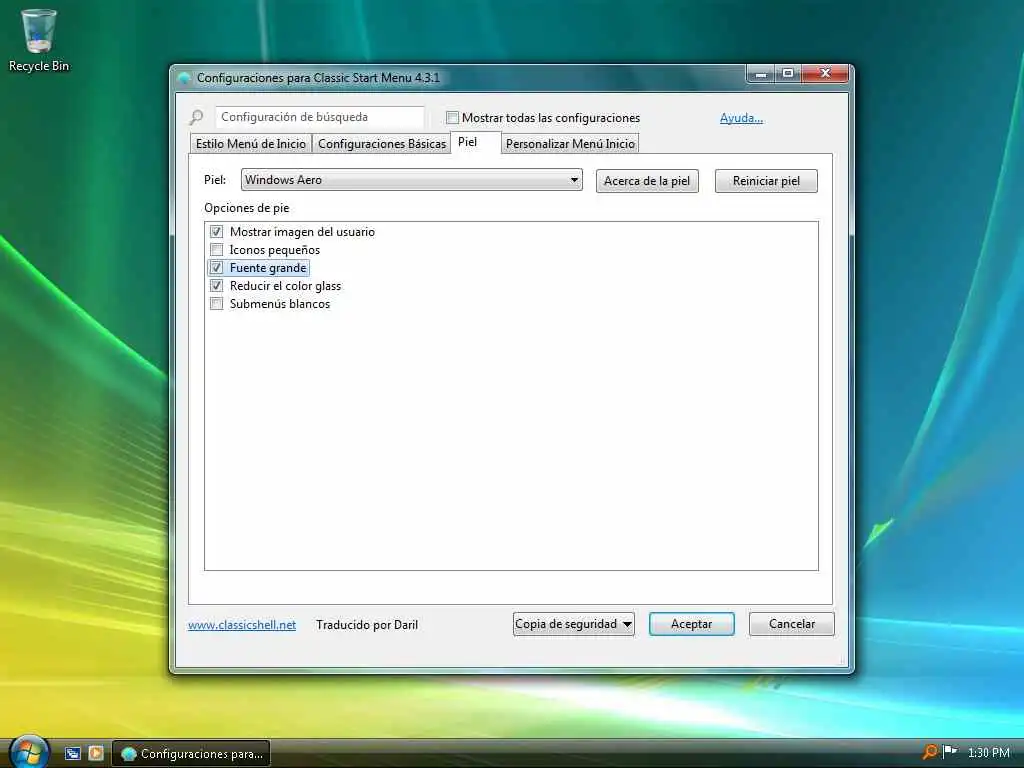Click the clock showing 1:30 PM
Image resolution: width=1024 pixels, height=768 pixels.
(x=989, y=753)
